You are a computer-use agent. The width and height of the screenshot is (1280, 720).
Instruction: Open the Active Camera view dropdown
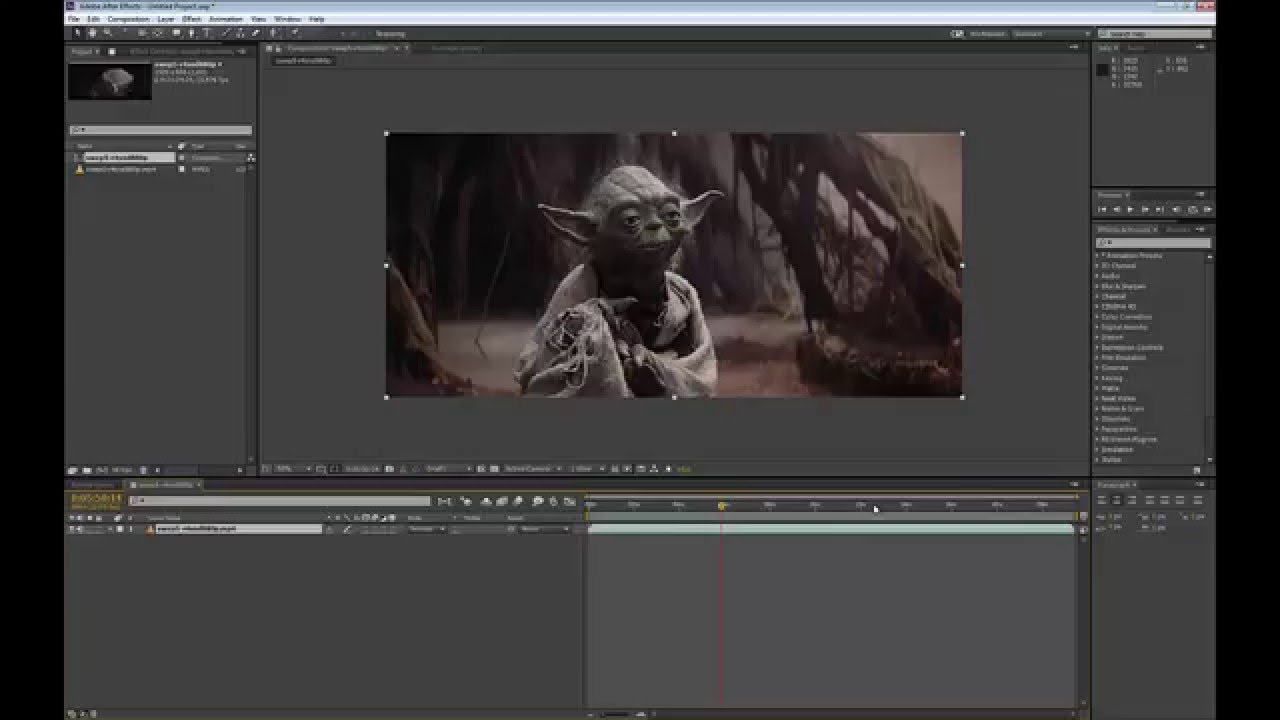(533, 468)
